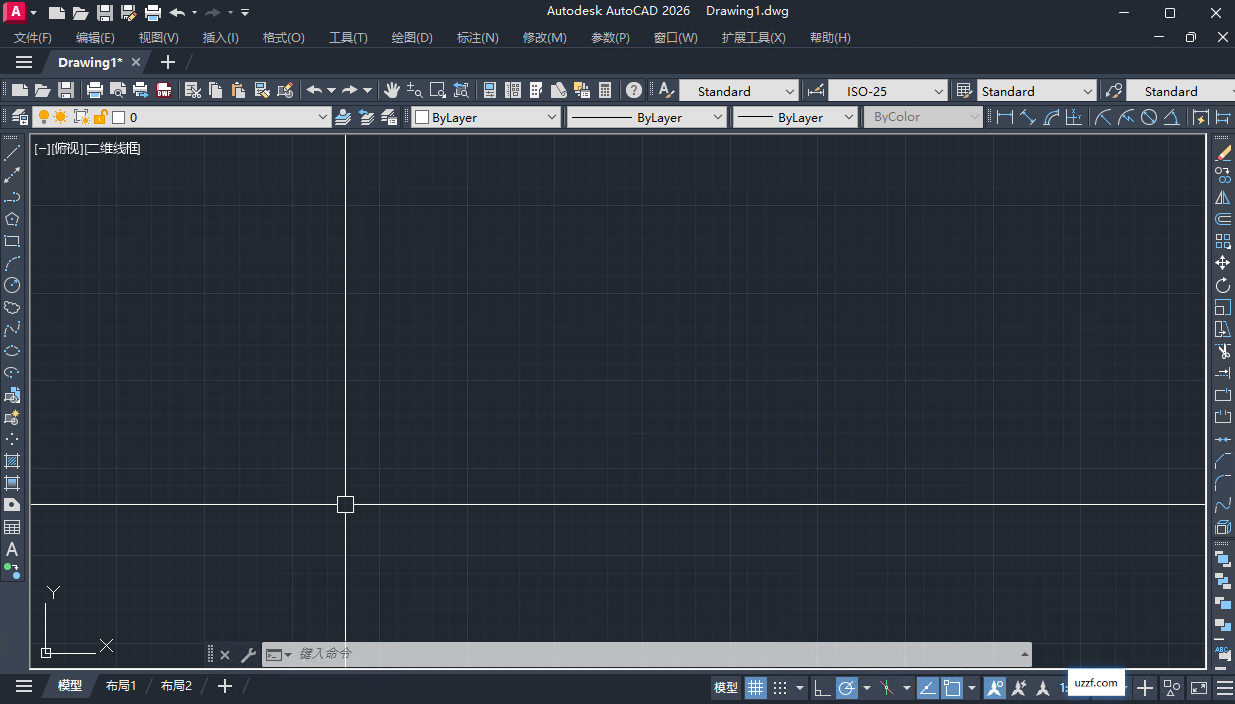Screen dimensions: 1235x704
Task: Select the Circle drawing tool
Action: click(x=12, y=285)
